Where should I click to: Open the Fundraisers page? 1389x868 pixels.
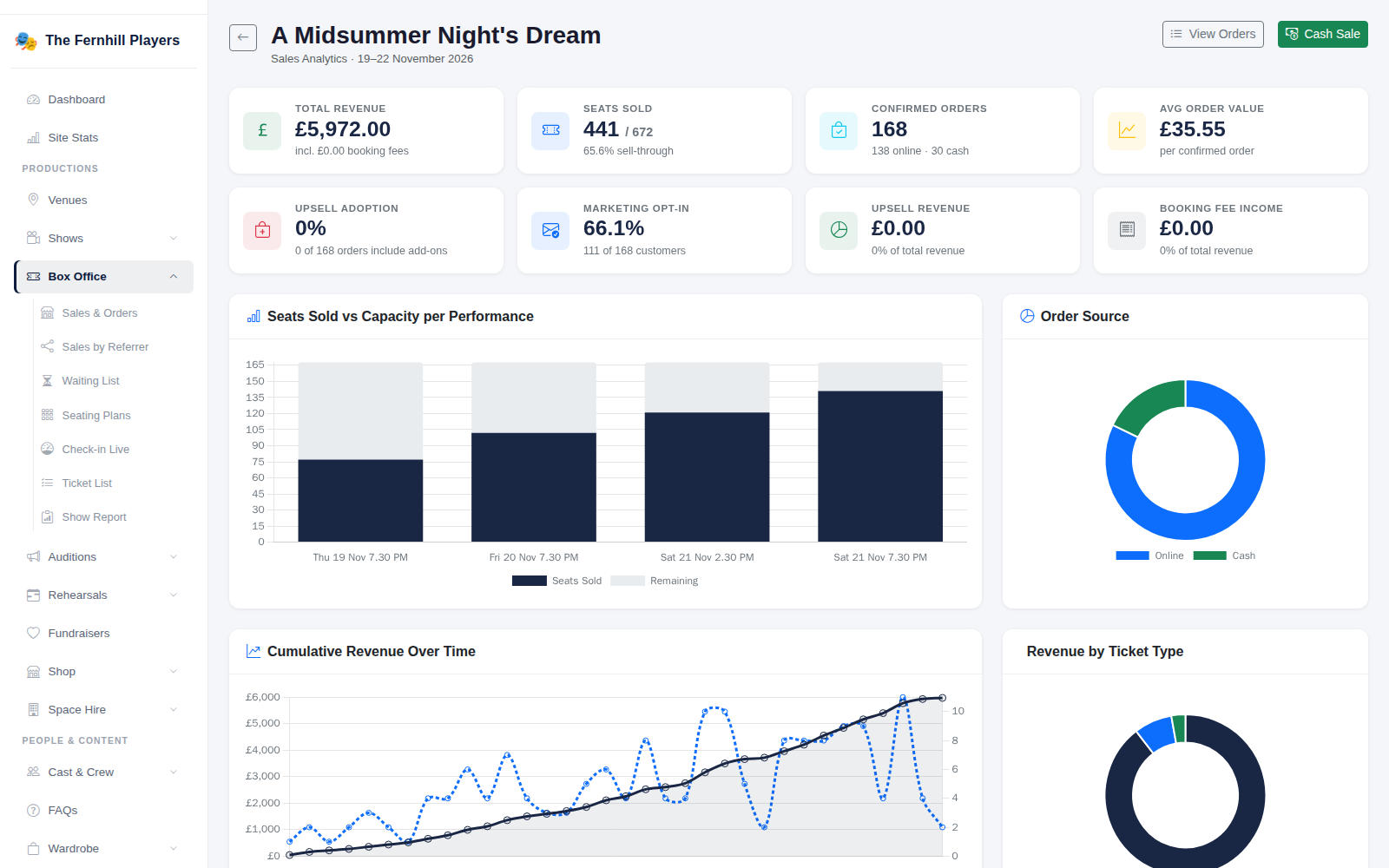(x=104, y=634)
